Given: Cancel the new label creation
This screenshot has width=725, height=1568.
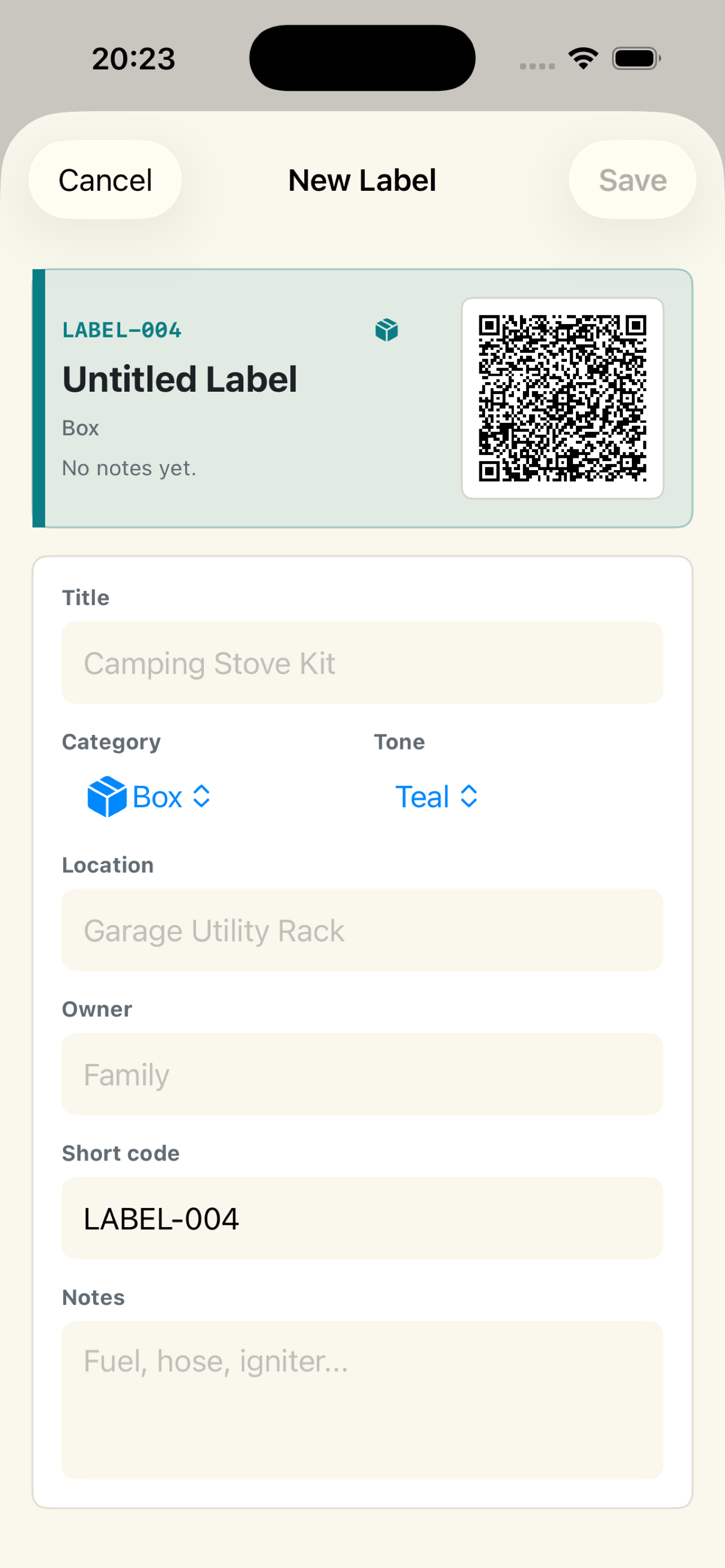Looking at the screenshot, I should point(106,180).
